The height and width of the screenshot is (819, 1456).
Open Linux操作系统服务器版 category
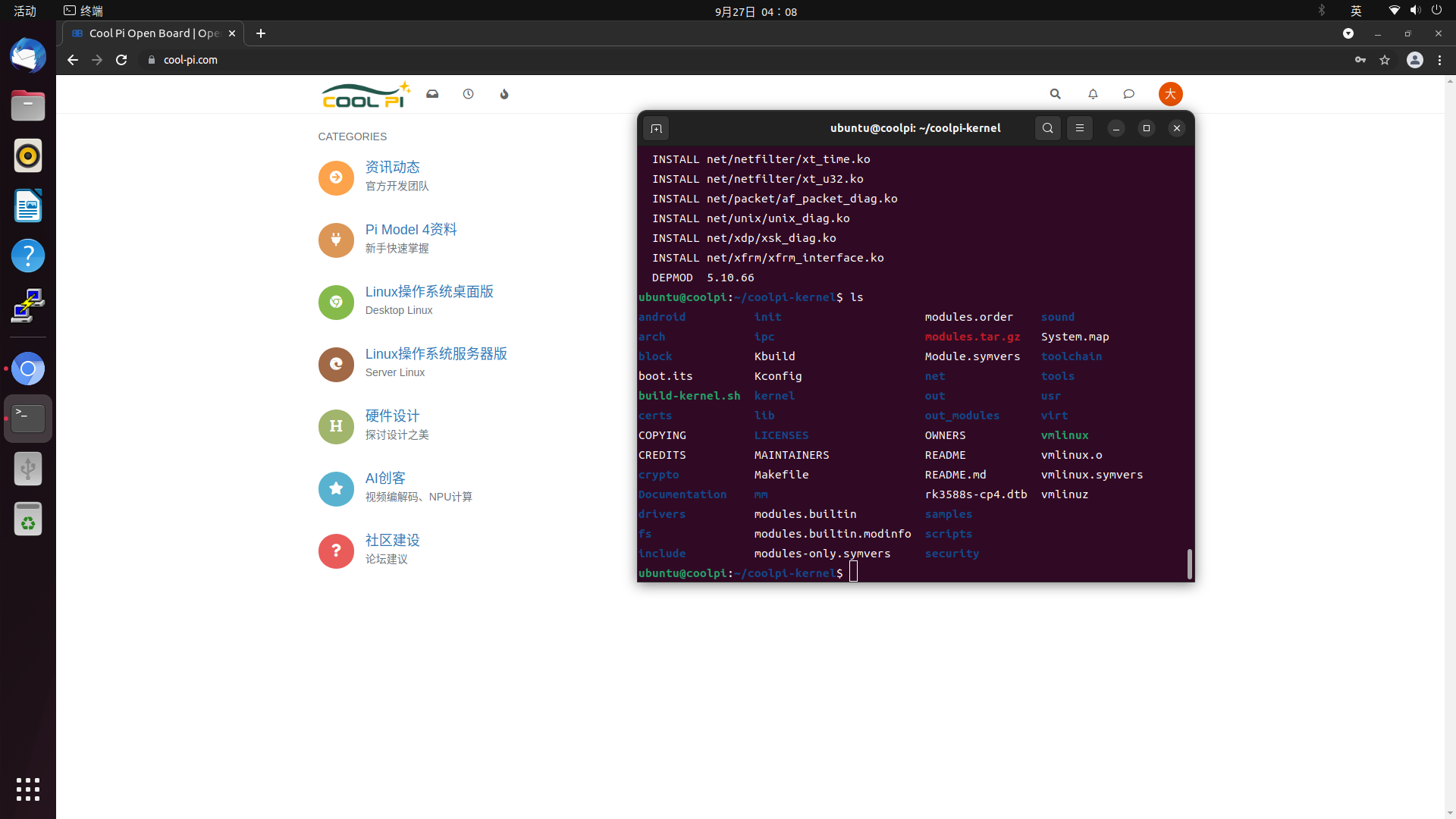click(436, 353)
